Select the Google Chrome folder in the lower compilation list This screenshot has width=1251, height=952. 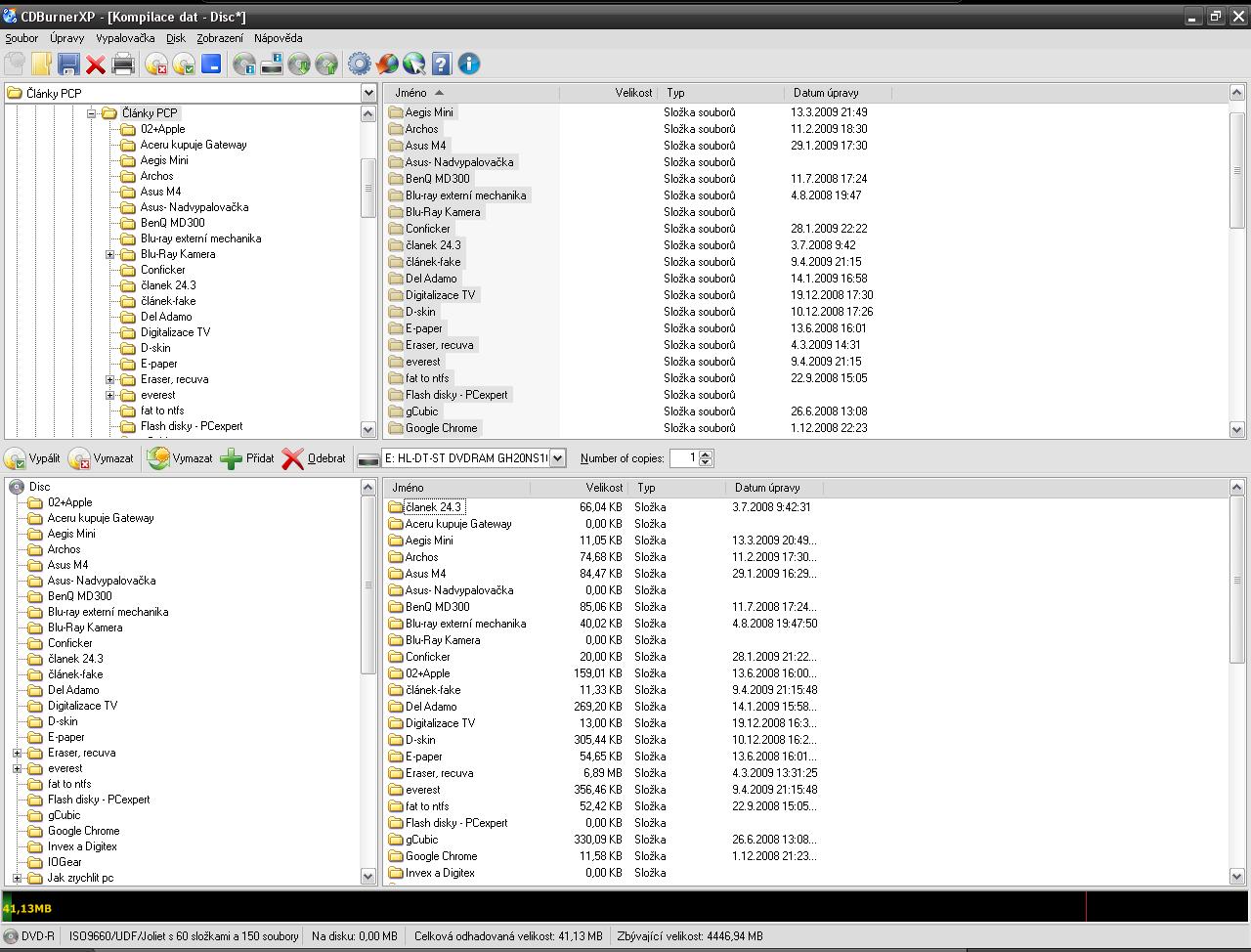[x=441, y=856]
